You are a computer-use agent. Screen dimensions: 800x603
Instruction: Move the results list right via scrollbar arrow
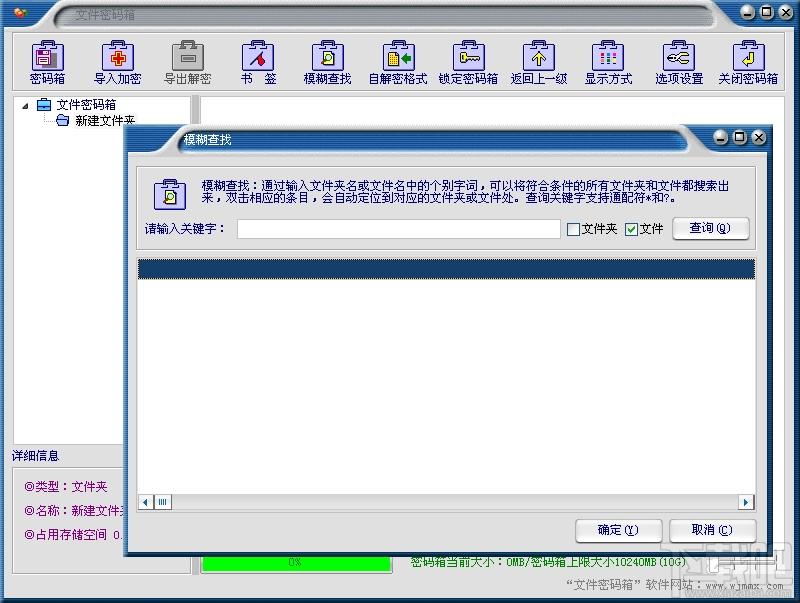pyautogui.click(x=745, y=502)
